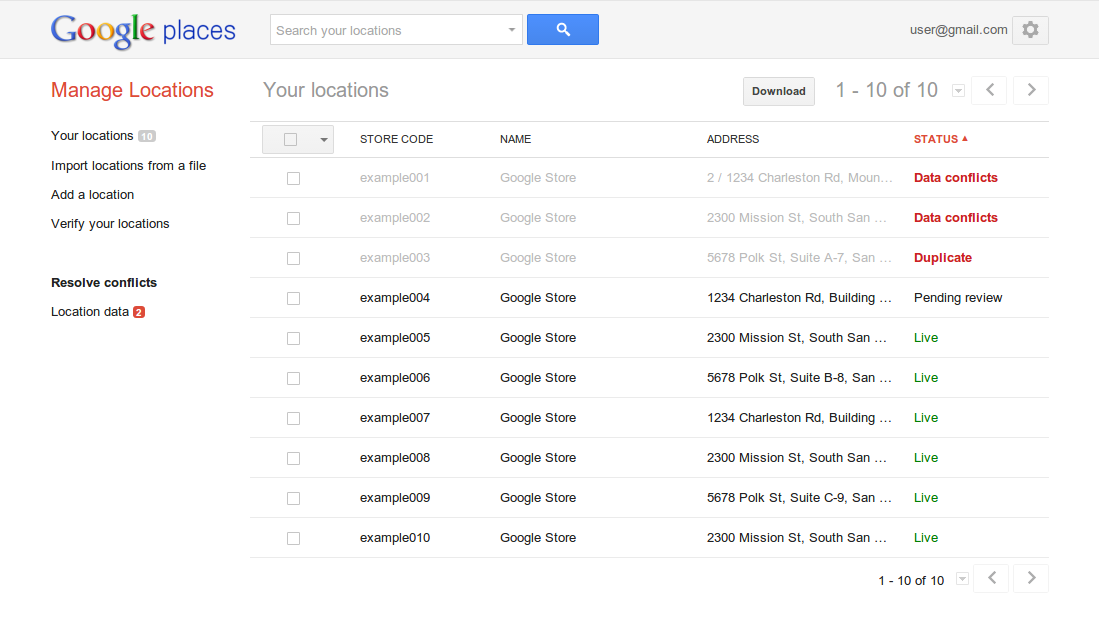Check the box for example001 row
The height and width of the screenshot is (620, 1099).
pos(293,178)
